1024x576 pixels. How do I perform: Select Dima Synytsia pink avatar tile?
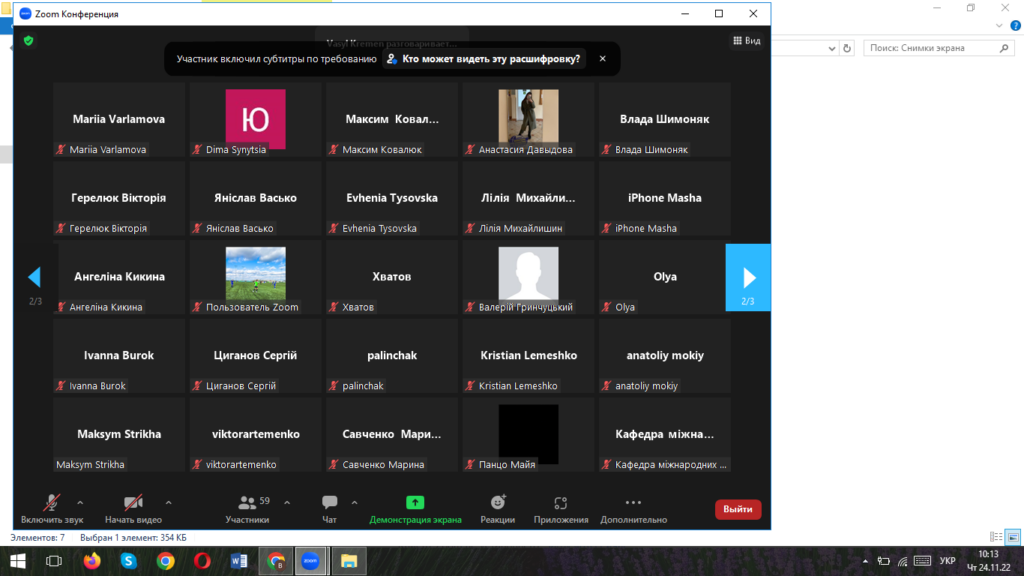point(255,119)
